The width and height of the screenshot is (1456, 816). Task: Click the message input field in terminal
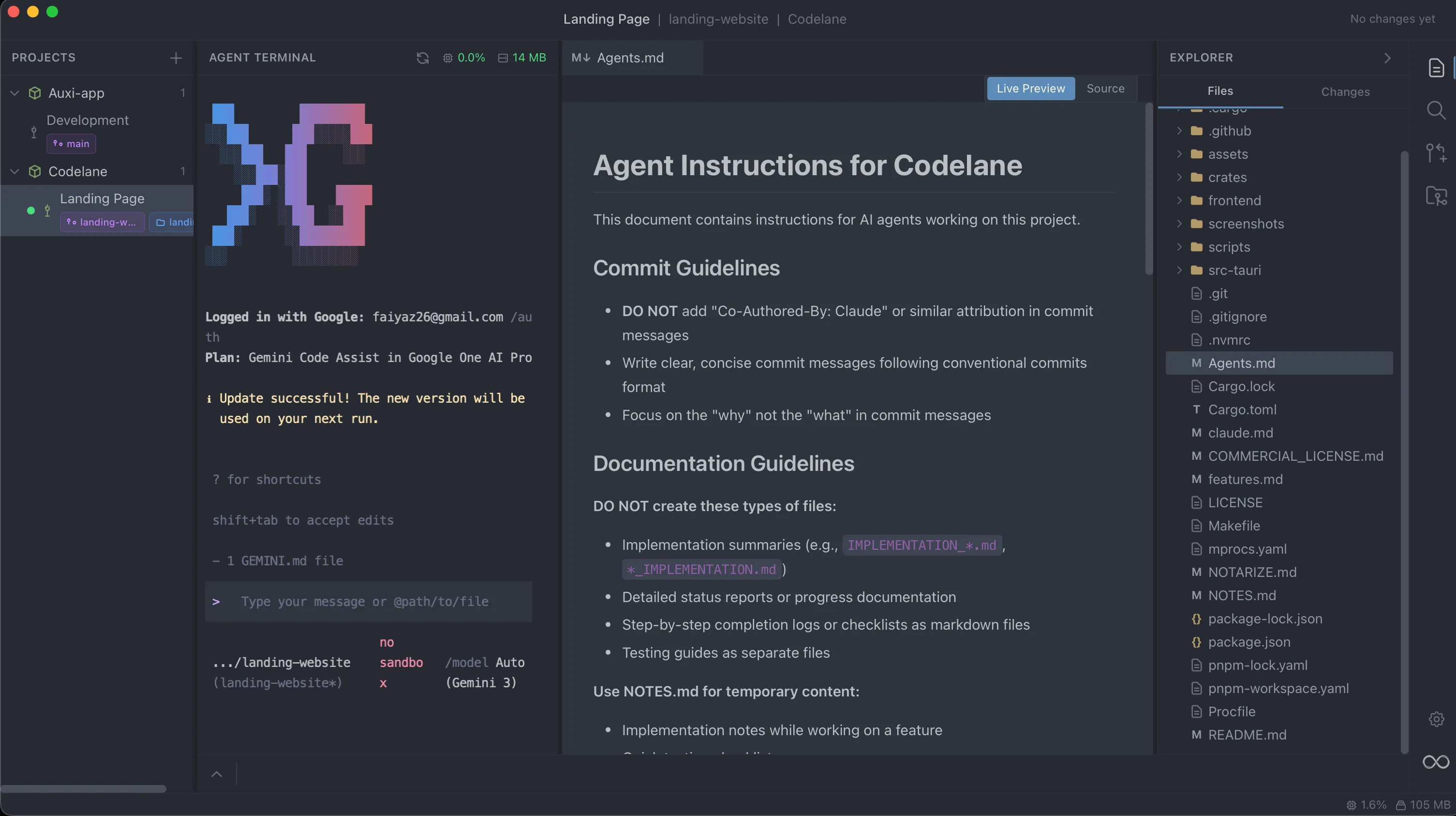368,602
